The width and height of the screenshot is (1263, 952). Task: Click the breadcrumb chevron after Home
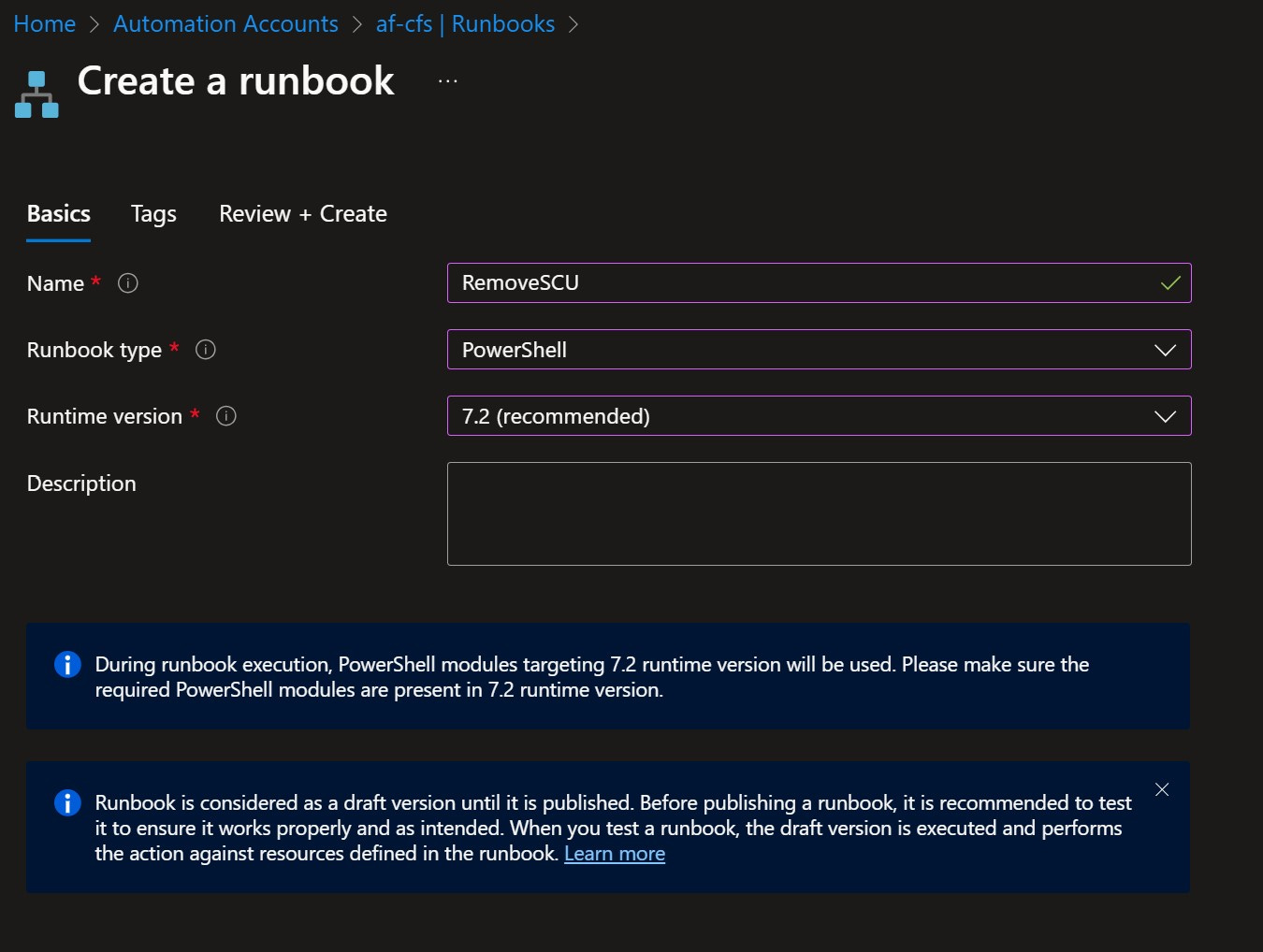coord(94,25)
